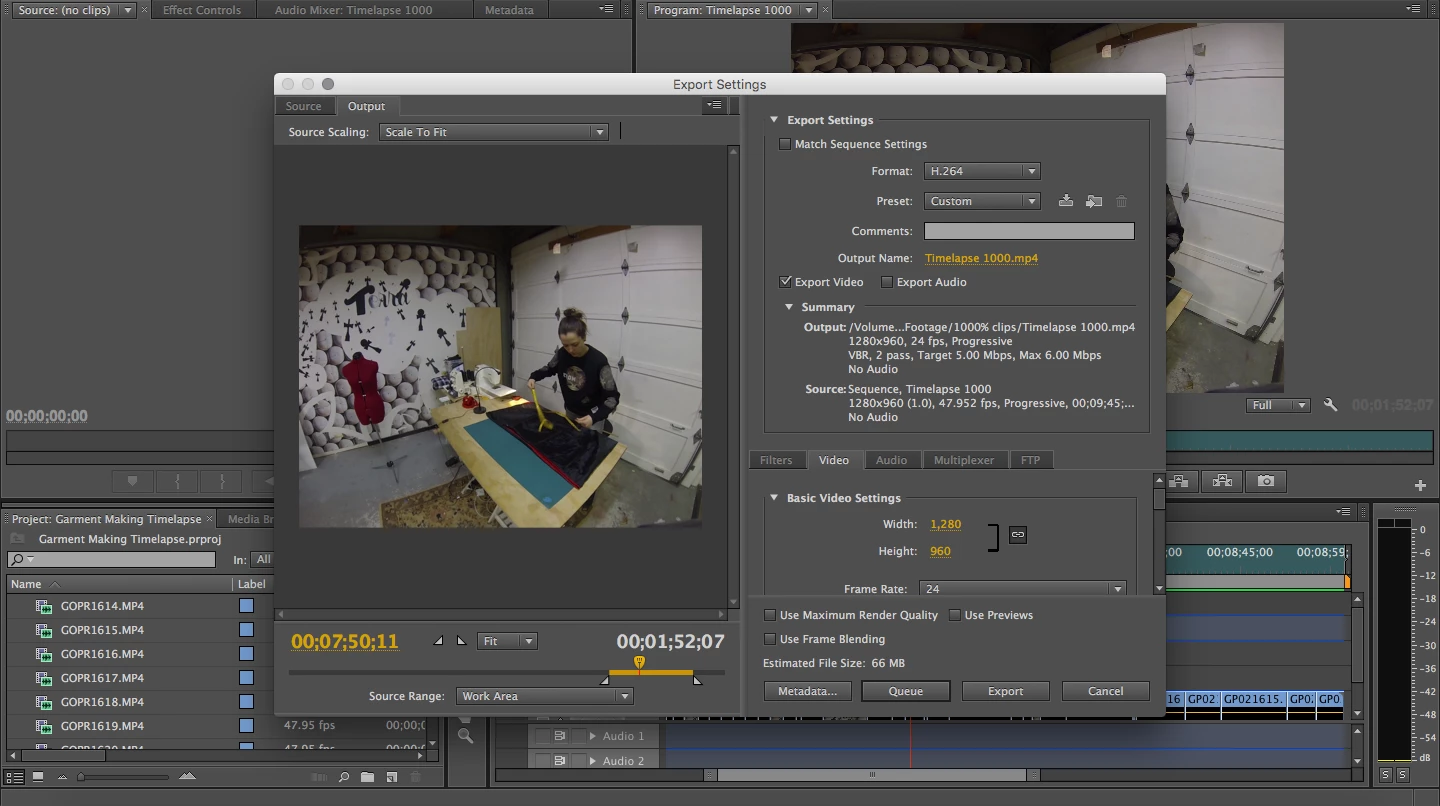Enable Use Maximum Render Quality
The image size is (1440, 806).
[x=770, y=615]
